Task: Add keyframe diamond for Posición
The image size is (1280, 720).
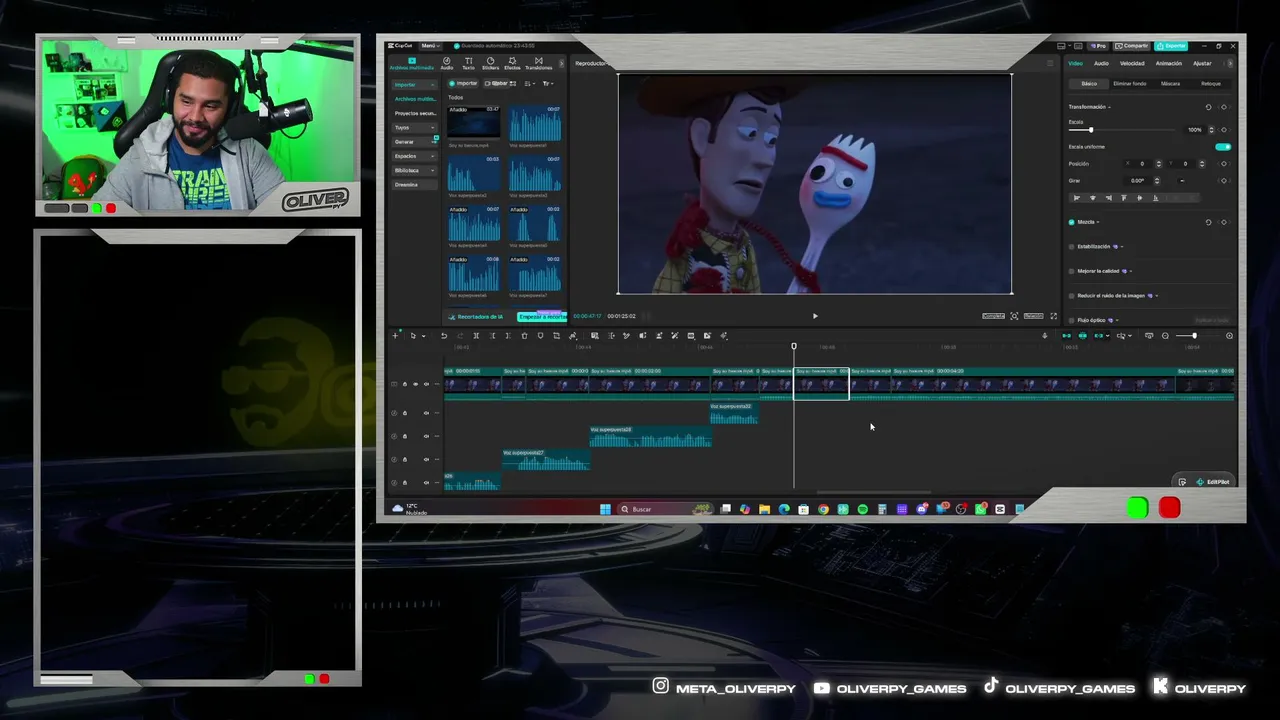Action: point(1224,164)
